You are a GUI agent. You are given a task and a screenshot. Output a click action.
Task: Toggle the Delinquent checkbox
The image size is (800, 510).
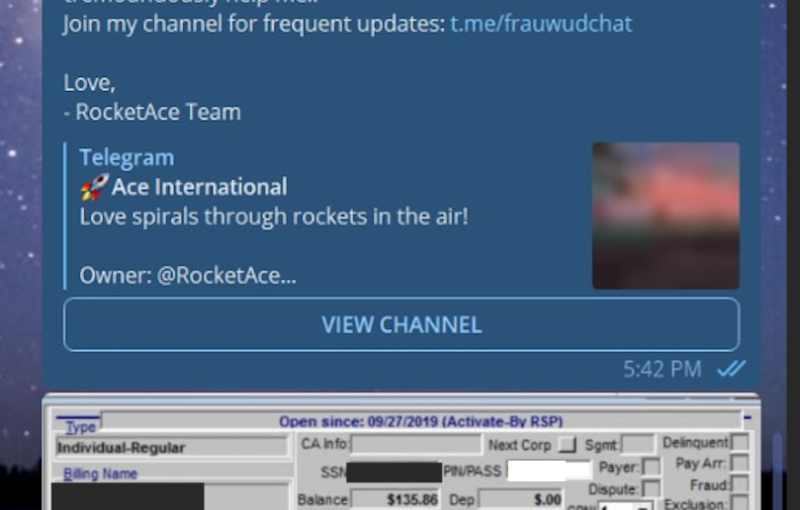click(x=739, y=443)
